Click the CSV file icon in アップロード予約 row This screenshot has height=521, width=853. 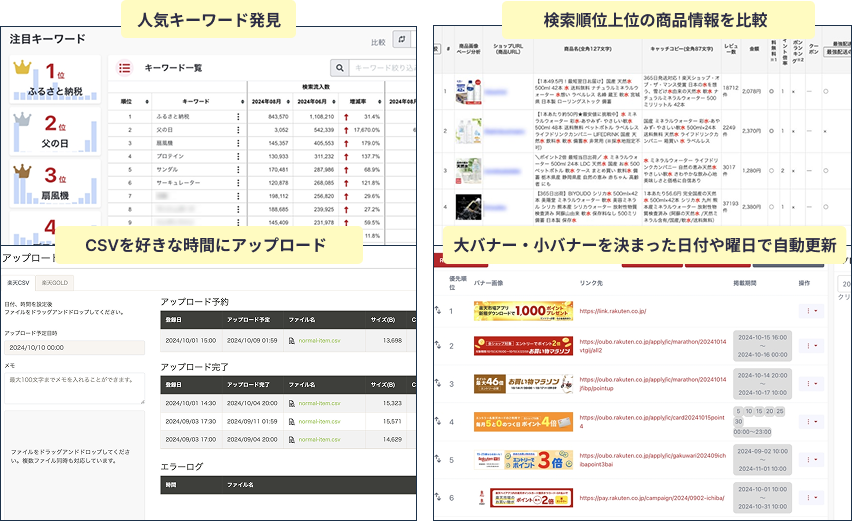[x=292, y=340]
